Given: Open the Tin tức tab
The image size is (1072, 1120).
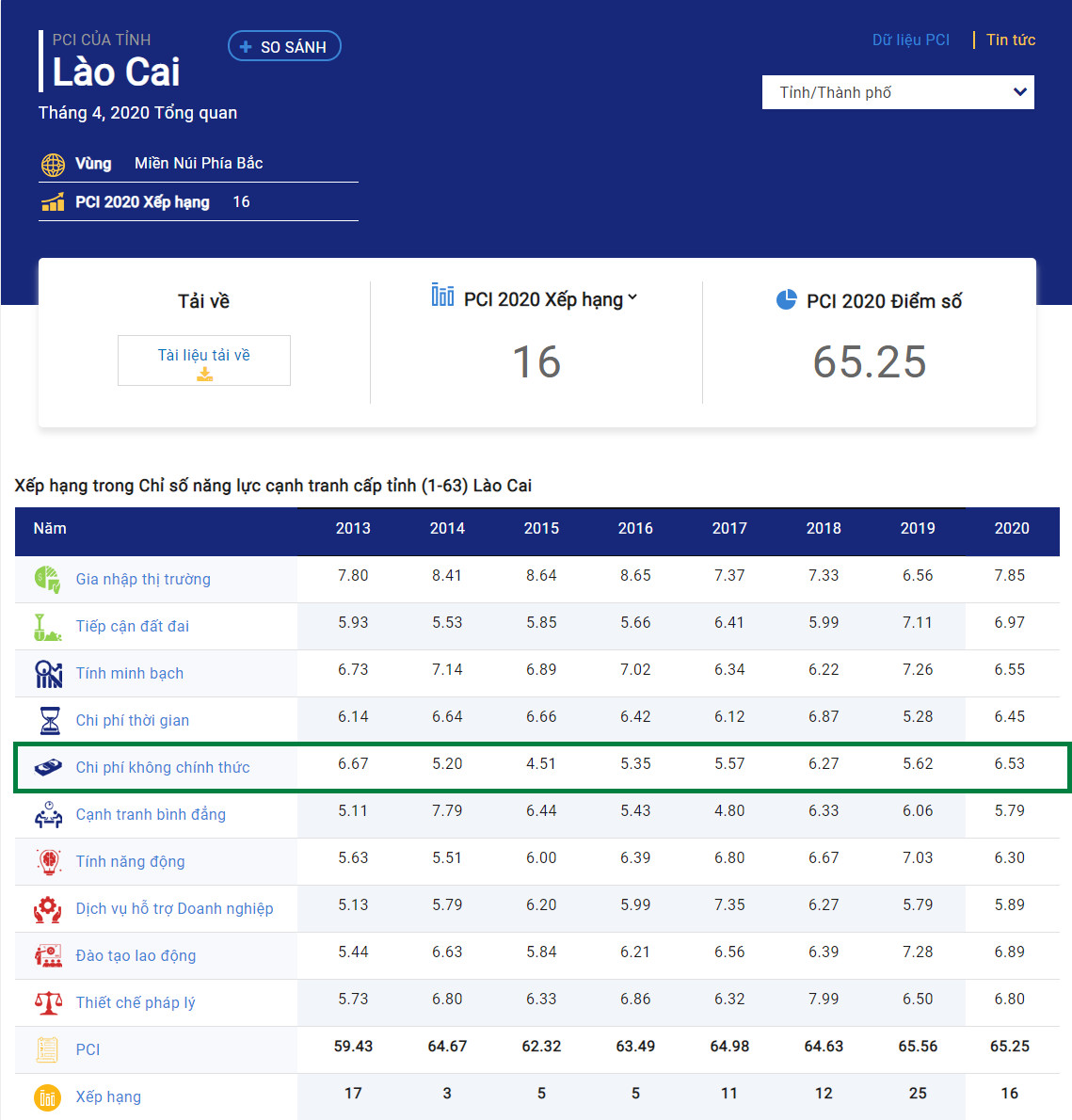Looking at the screenshot, I should [1011, 40].
